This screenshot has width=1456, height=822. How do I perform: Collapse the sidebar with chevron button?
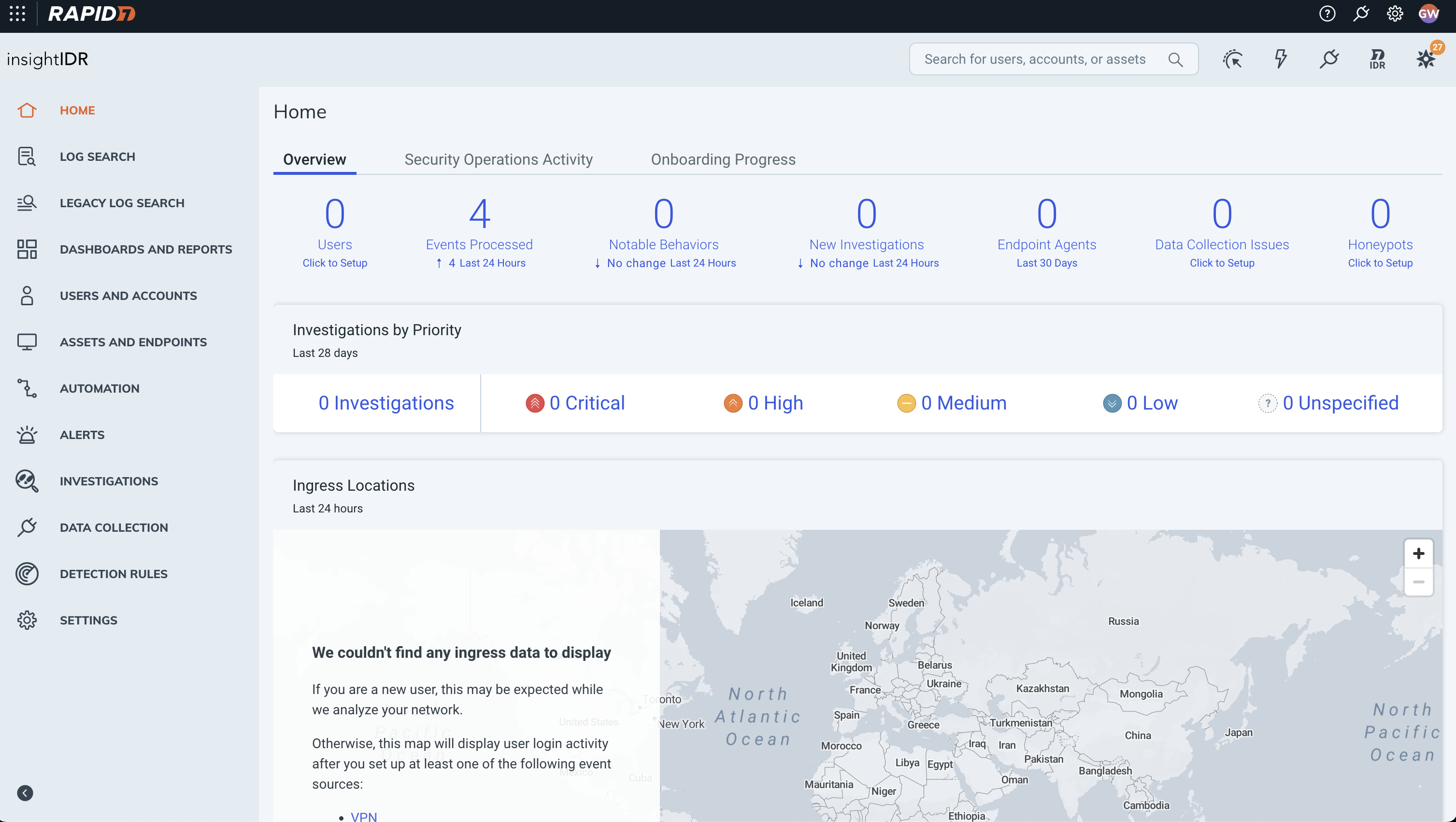(x=25, y=793)
